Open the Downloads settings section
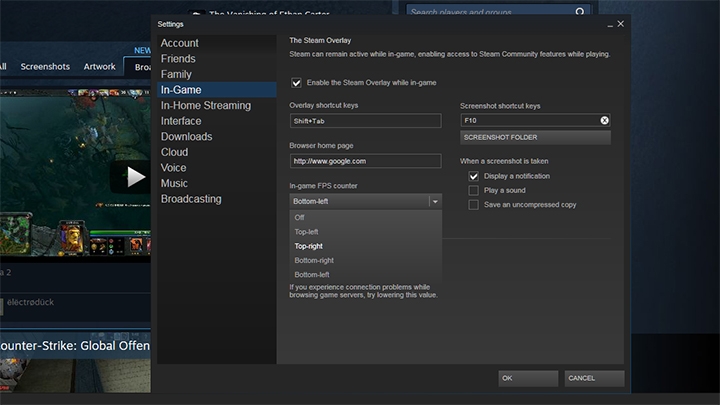 point(186,136)
